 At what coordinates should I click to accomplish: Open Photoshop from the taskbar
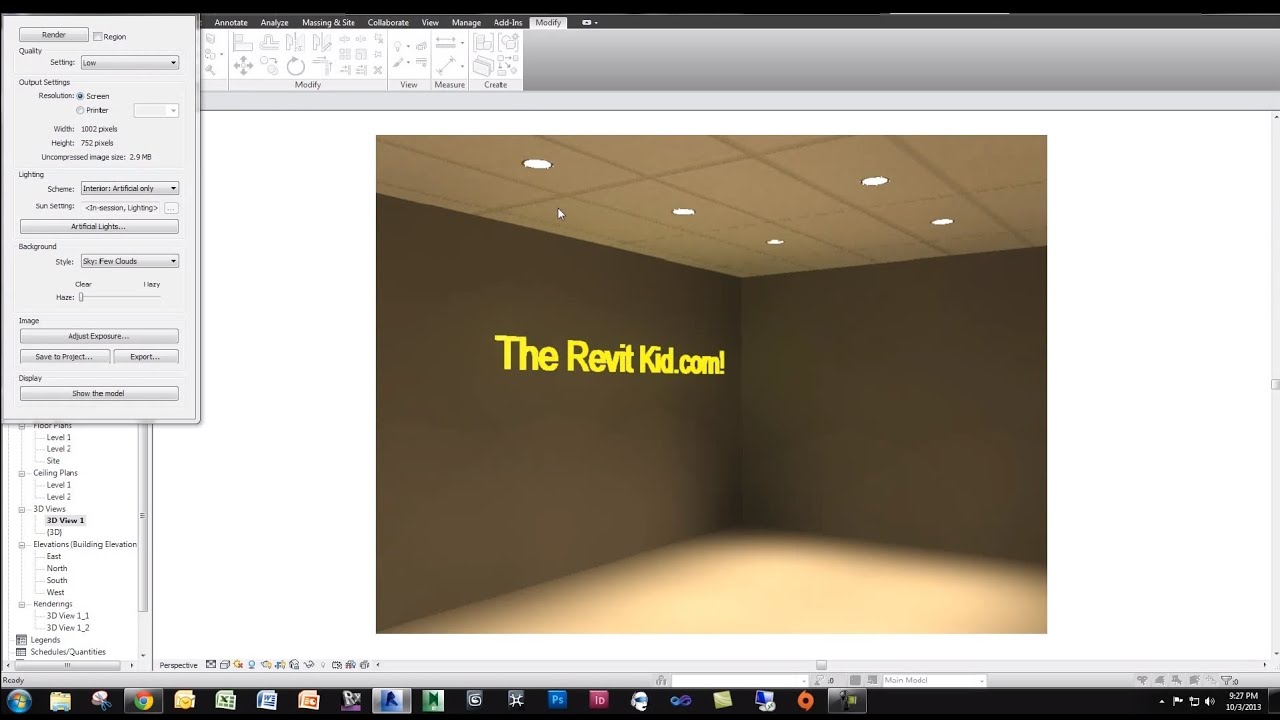point(557,700)
